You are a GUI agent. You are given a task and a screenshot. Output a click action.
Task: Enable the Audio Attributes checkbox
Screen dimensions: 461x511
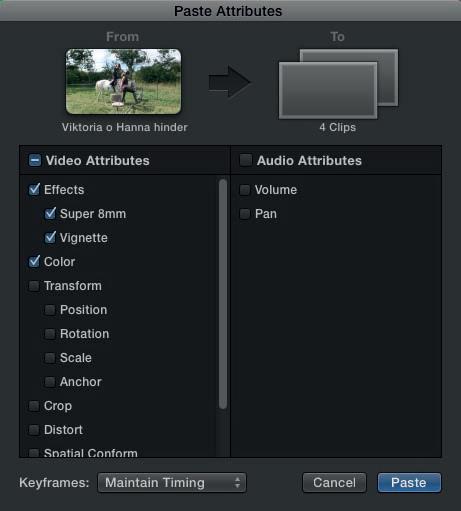coord(246,160)
